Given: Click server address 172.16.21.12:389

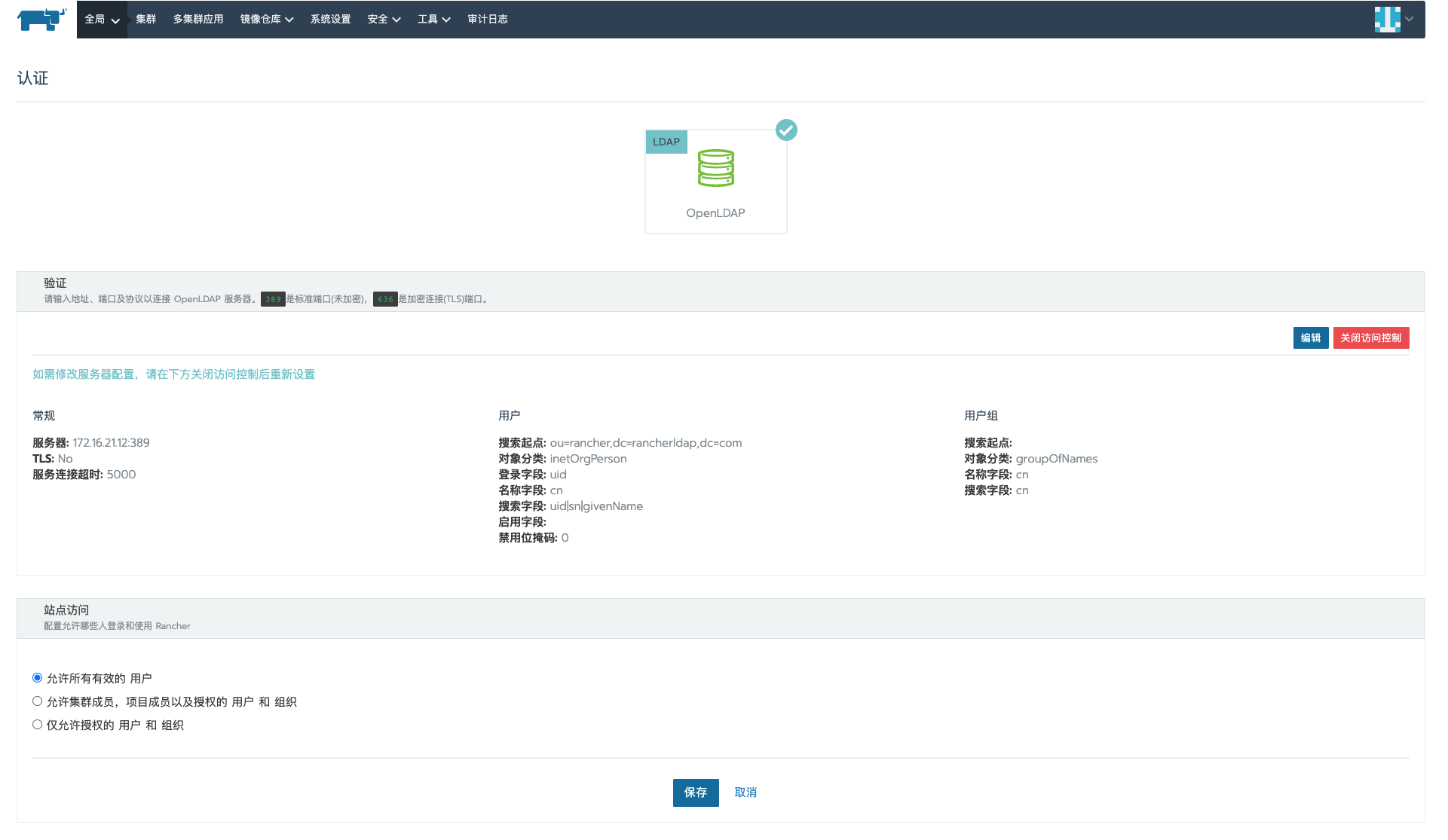Looking at the screenshot, I should (112, 443).
